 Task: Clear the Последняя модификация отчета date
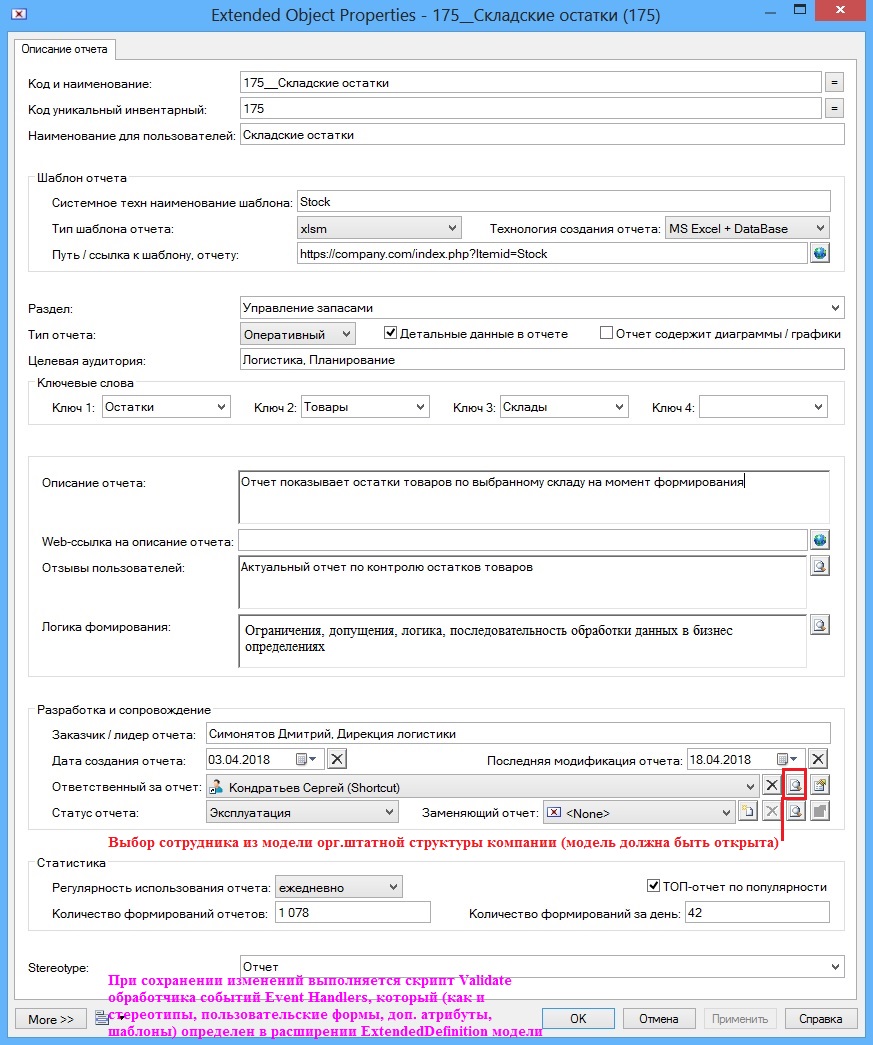(818, 759)
